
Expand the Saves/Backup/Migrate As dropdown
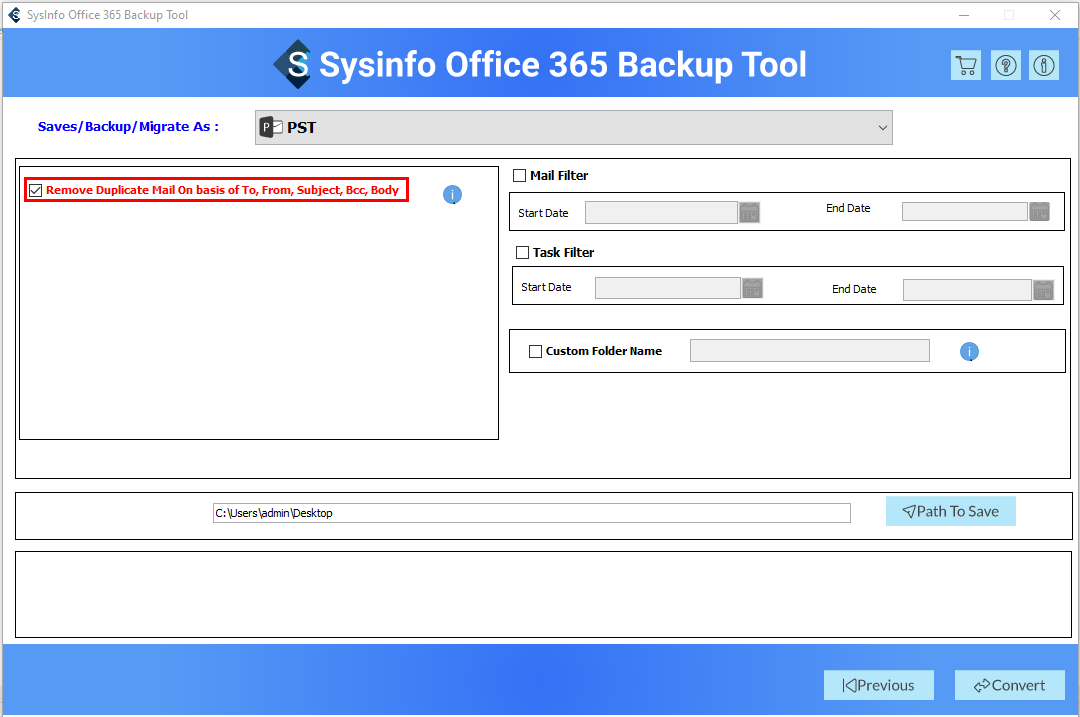coord(573,127)
